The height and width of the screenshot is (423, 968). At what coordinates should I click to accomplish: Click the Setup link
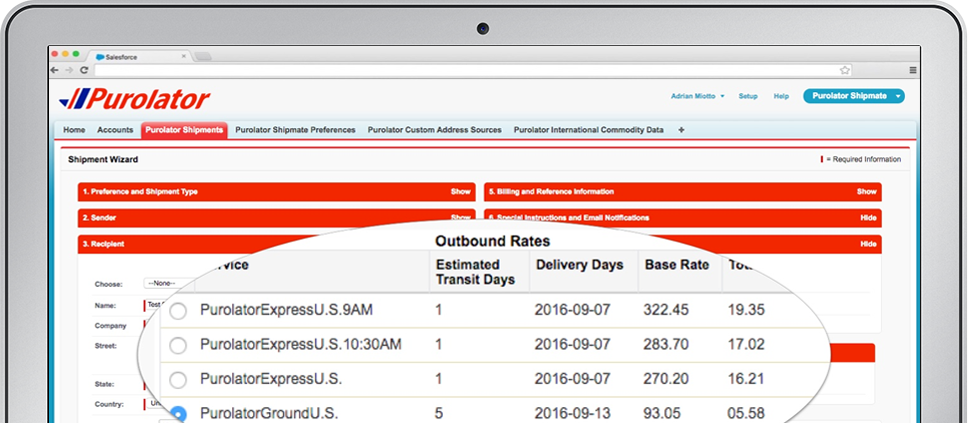pyautogui.click(x=748, y=97)
